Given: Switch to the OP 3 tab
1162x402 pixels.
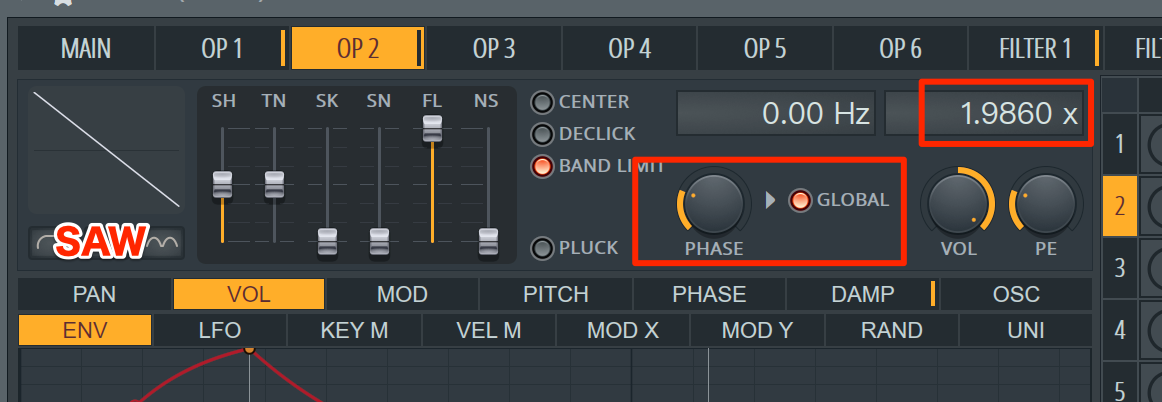Looking at the screenshot, I should [494, 49].
